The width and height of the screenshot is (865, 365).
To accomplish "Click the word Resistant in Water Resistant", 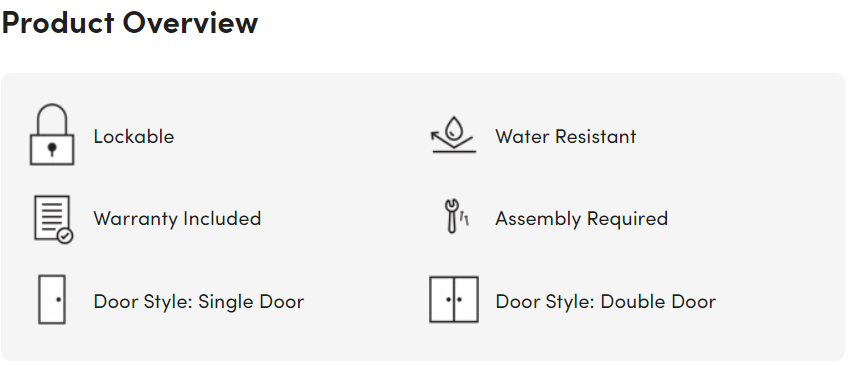I will pyautogui.click(x=595, y=136).
